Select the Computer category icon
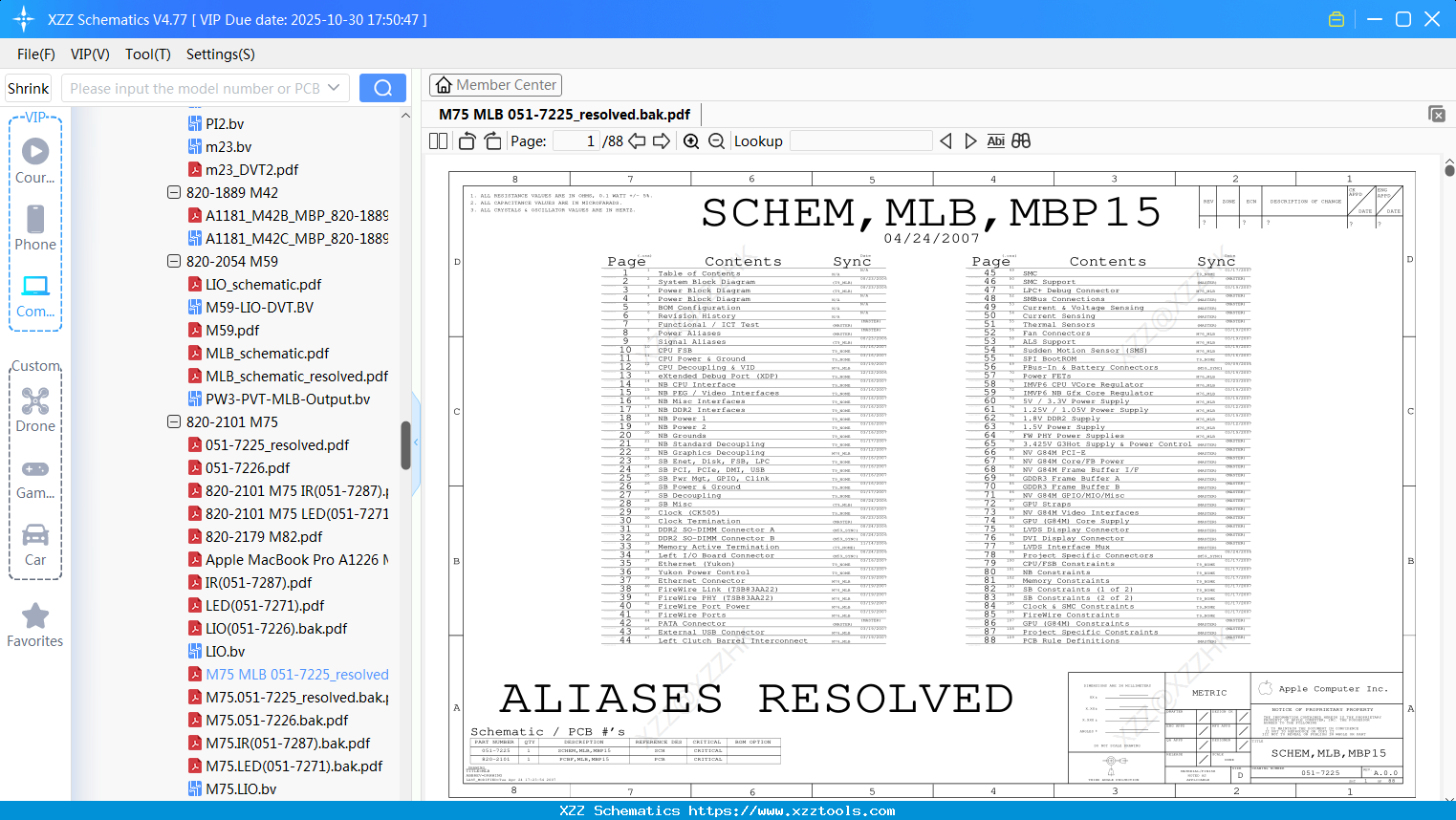Image resolution: width=1456 pixels, height=820 pixels. pyautogui.click(x=35, y=295)
